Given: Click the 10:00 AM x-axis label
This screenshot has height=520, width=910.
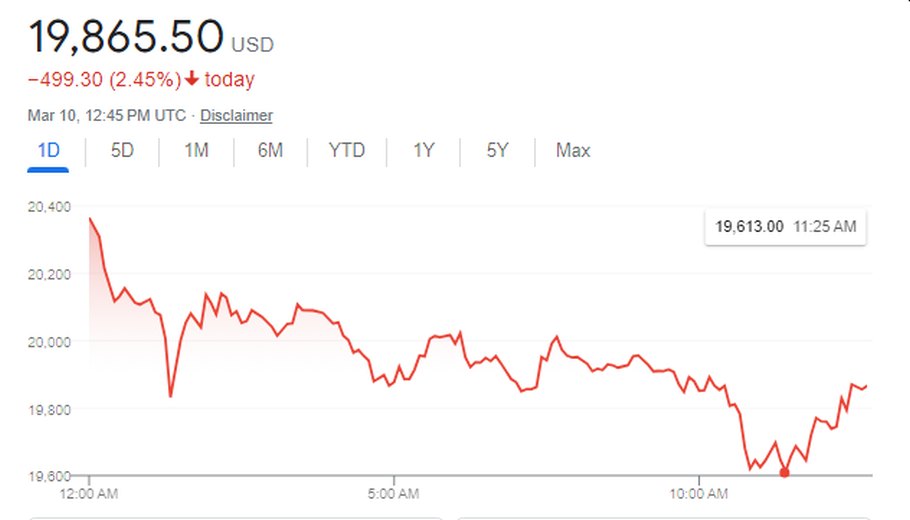Looking at the screenshot, I should pos(698,493).
